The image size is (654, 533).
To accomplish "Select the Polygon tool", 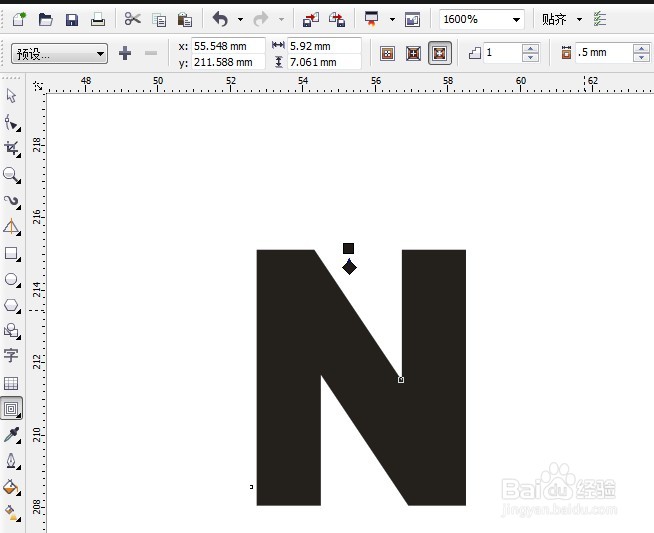I will pos(12,305).
